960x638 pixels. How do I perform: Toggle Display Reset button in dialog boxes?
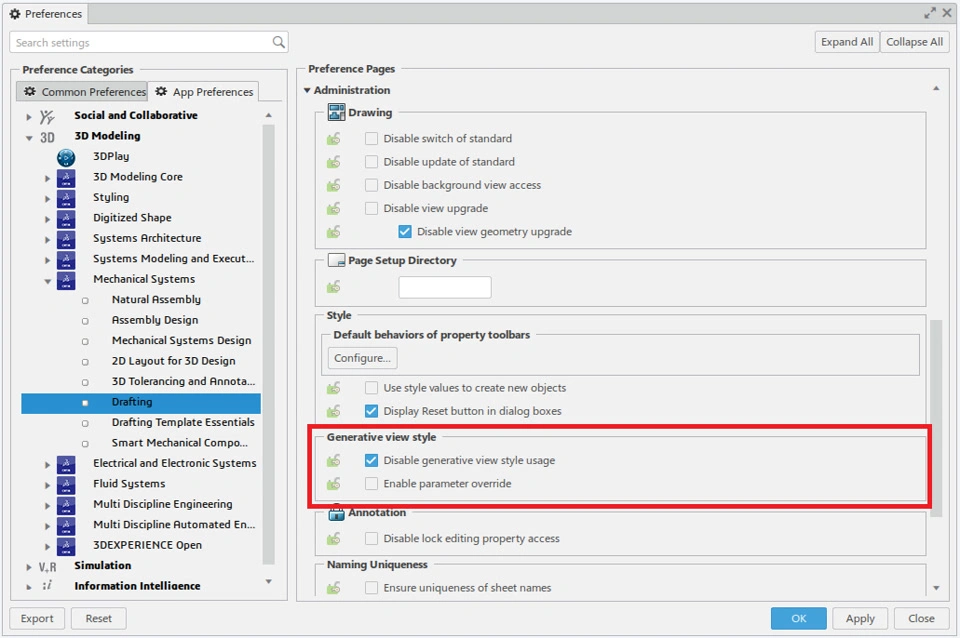pyautogui.click(x=372, y=411)
